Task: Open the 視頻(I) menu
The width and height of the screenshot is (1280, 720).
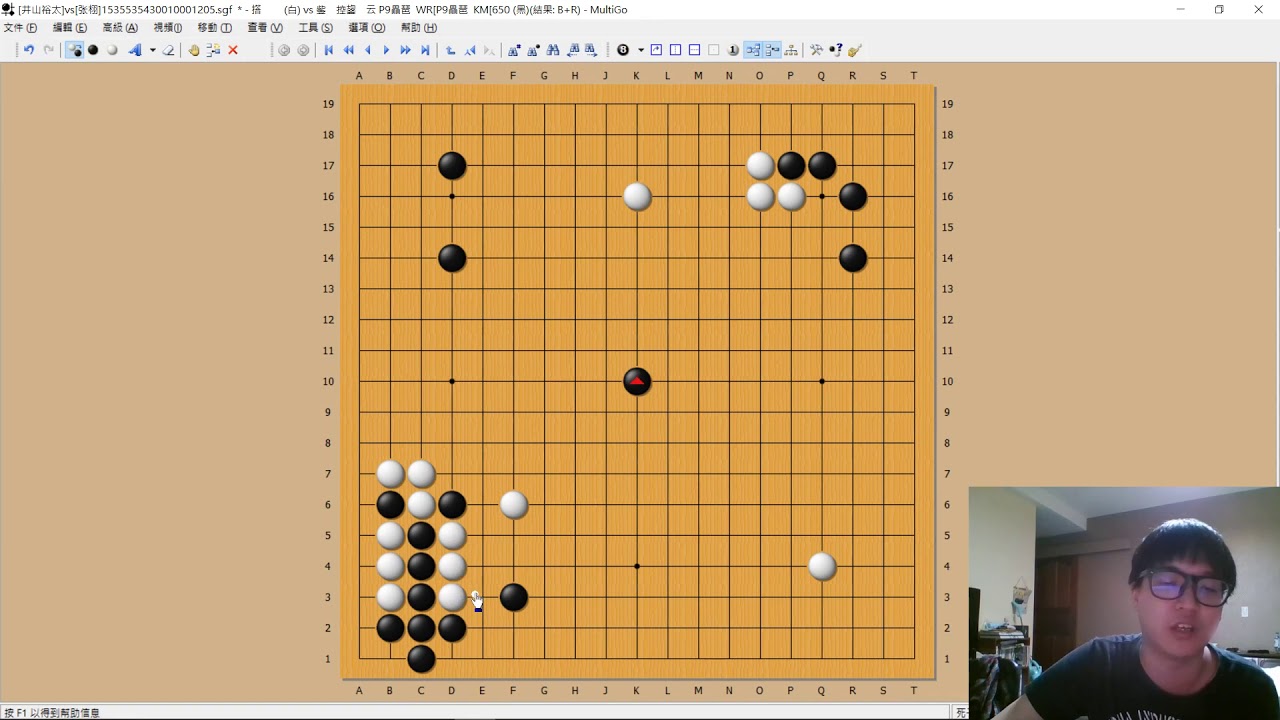Action: pyautogui.click(x=168, y=28)
